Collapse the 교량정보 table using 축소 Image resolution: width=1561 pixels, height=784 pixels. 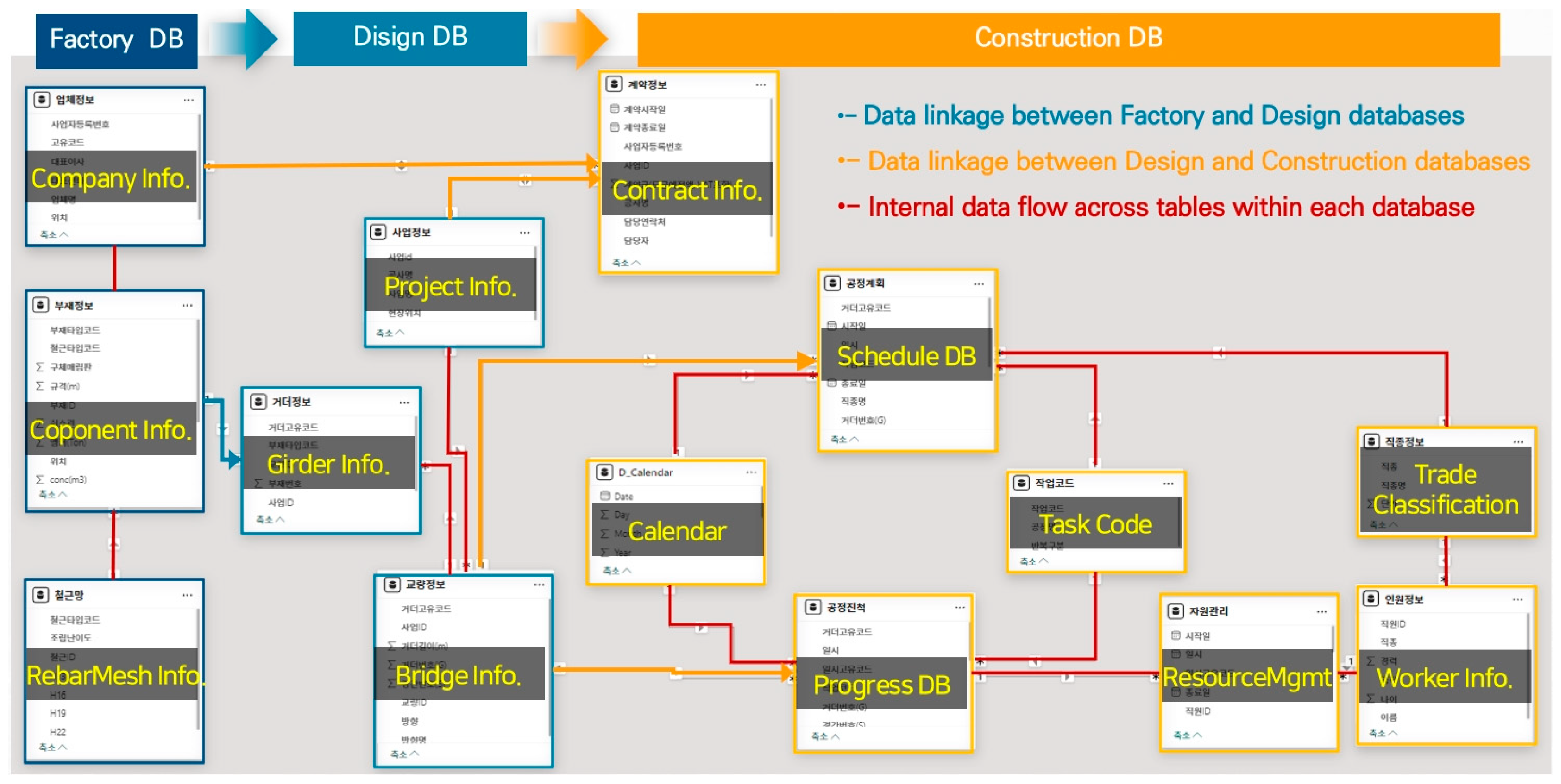pyautogui.click(x=404, y=754)
